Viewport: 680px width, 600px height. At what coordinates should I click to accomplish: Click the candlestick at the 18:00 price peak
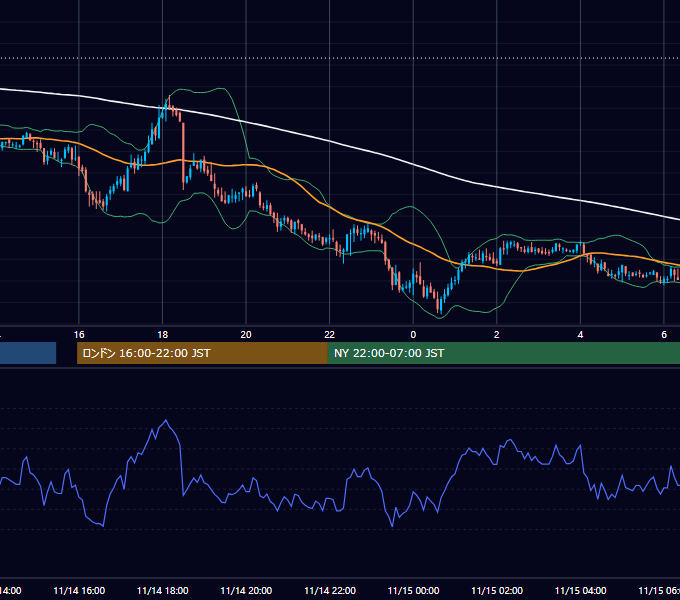point(169,103)
